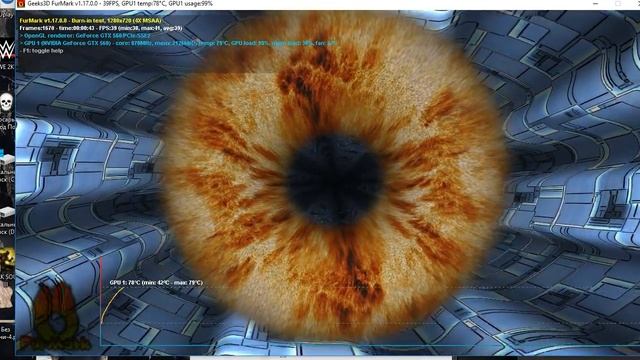Click the FurMark window title text
This screenshot has height=360, width=640.
(120, 4)
